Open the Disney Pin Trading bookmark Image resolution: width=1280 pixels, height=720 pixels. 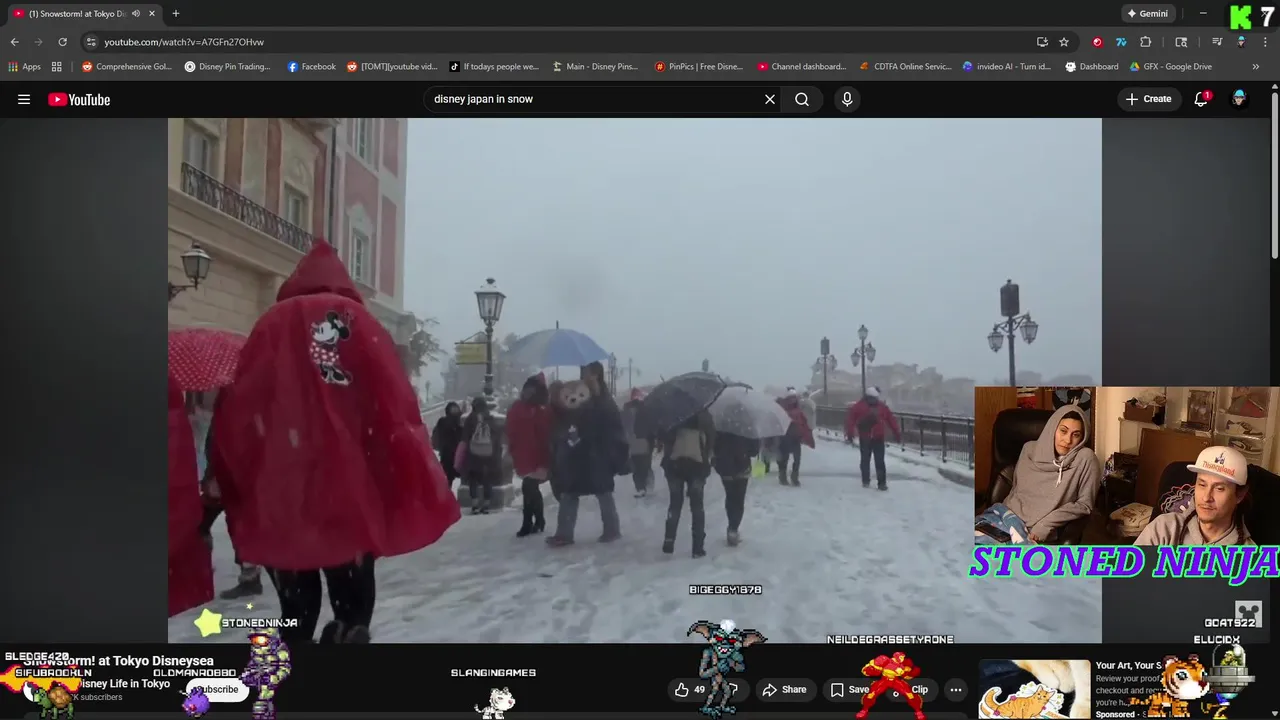228,67
